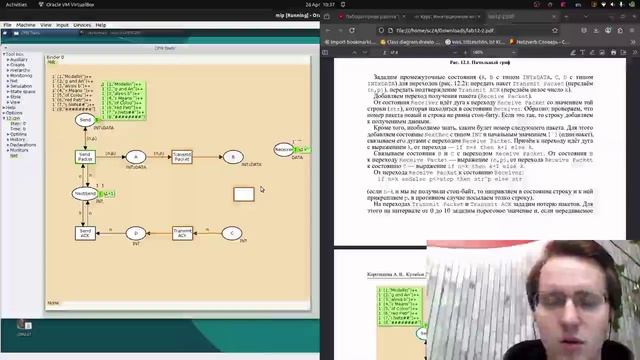Expand the Hierarchy tool group

(x=8, y=70)
